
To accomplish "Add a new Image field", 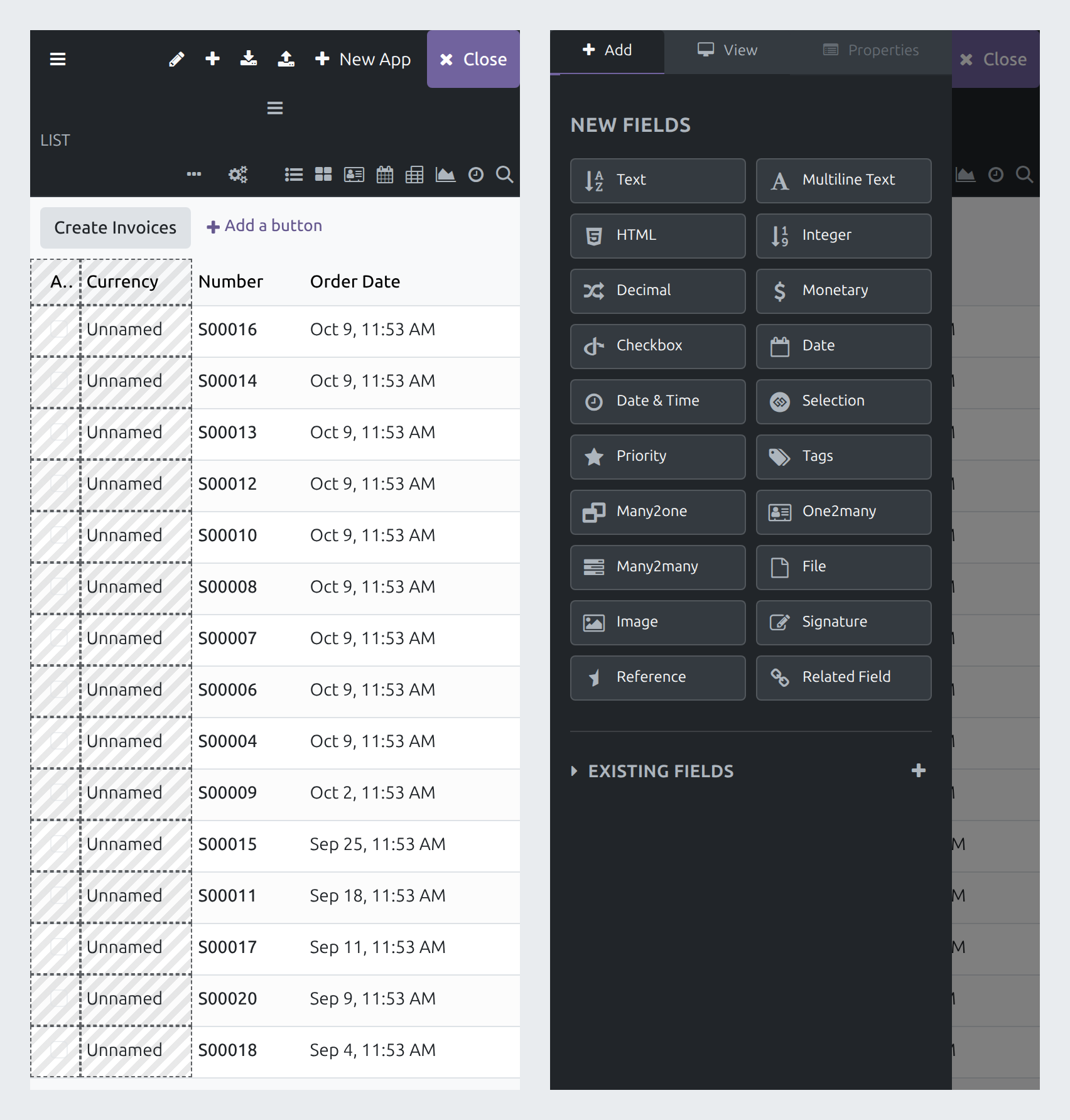I will tap(658, 623).
